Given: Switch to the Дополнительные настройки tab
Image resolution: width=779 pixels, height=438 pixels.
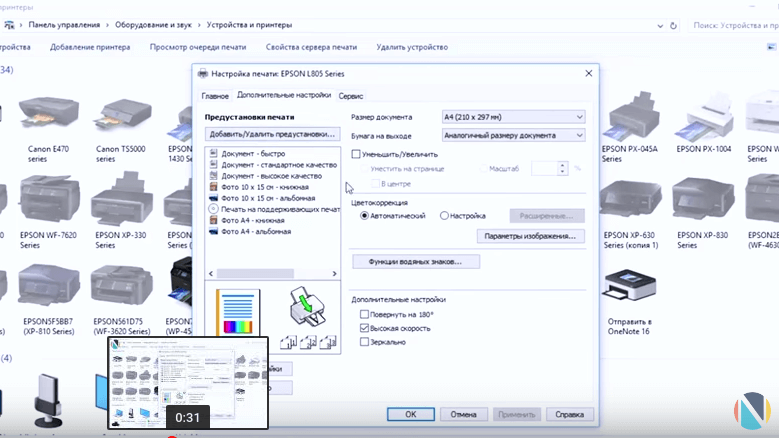Looking at the screenshot, I should pos(284,95).
